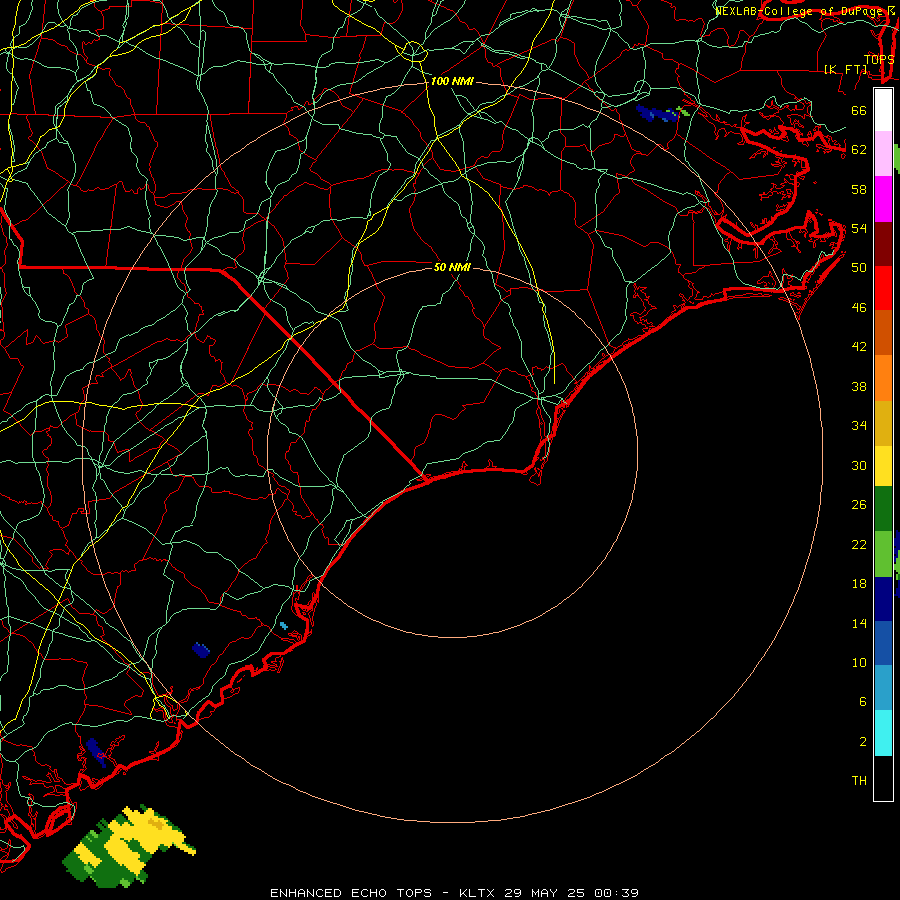900x900 pixels.
Task: Click the "100 NMI" range ring label
Action: click(x=452, y=82)
